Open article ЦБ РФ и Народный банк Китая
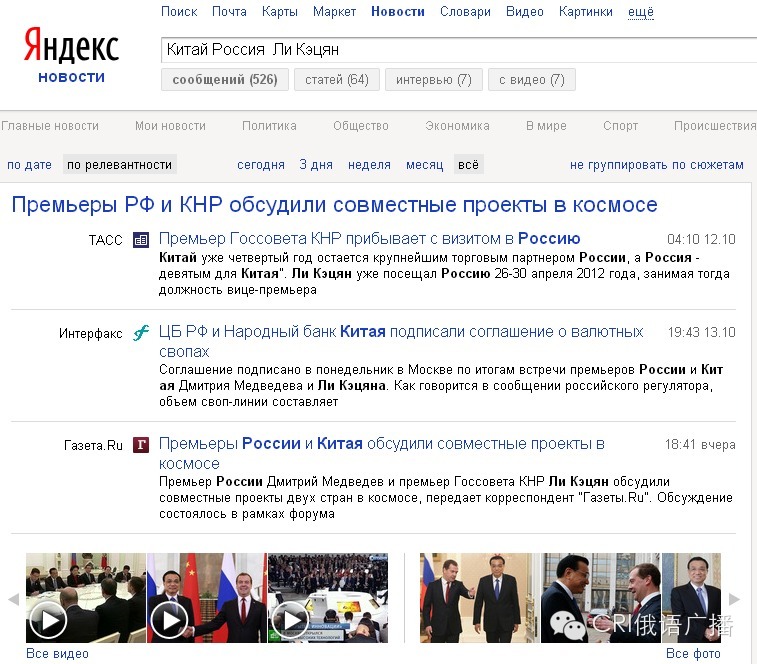Viewport: 757px width, 664px height. click(401, 341)
